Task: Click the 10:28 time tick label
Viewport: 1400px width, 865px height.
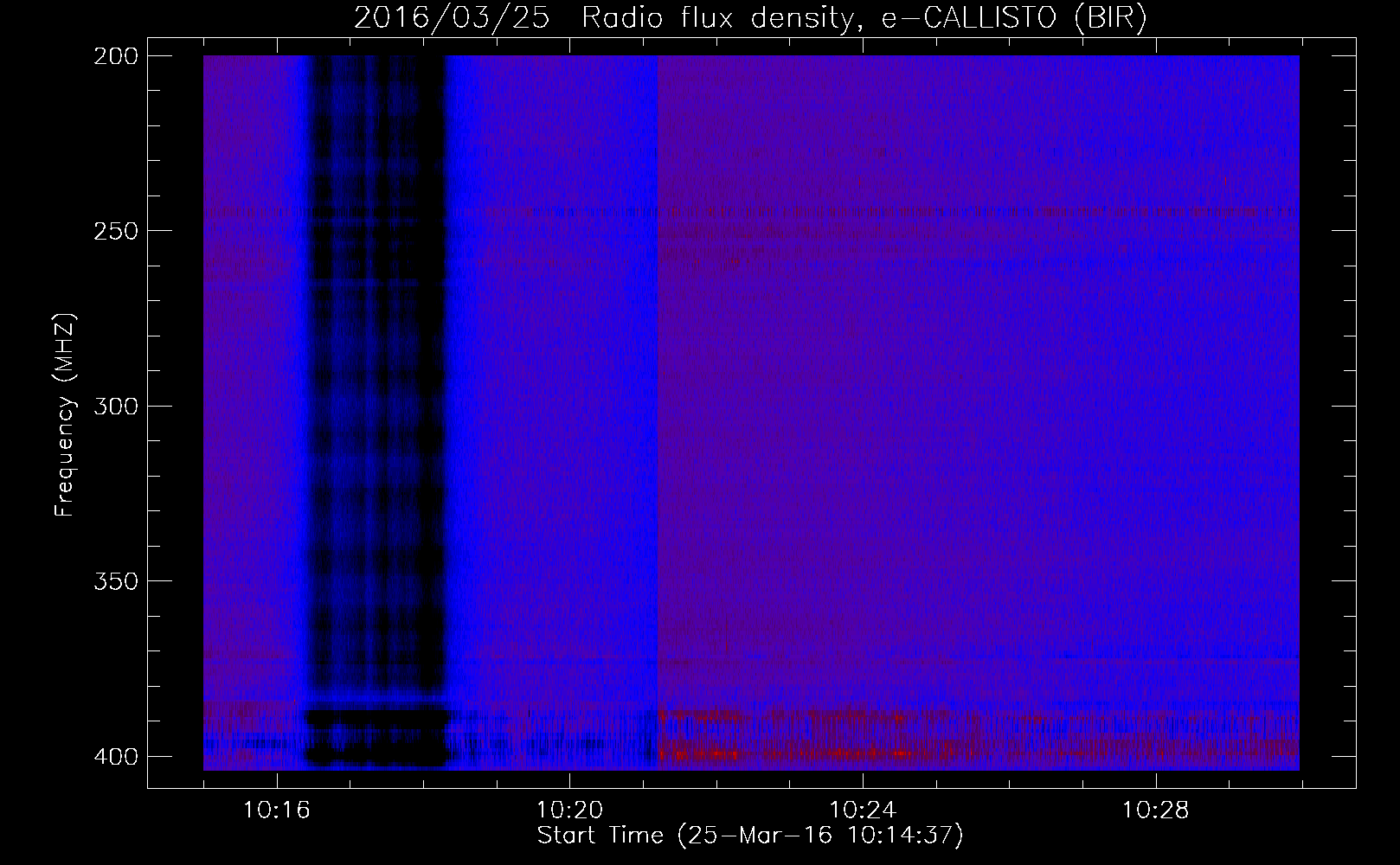Action: click(1156, 811)
